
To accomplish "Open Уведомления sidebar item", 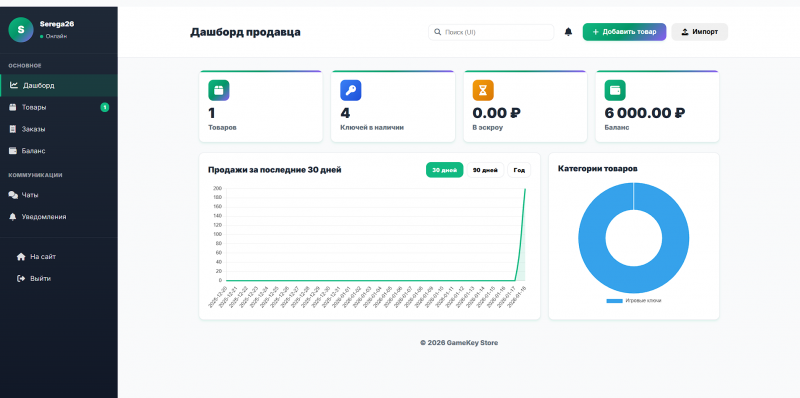I will pyautogui.click(x=59, y=217).
